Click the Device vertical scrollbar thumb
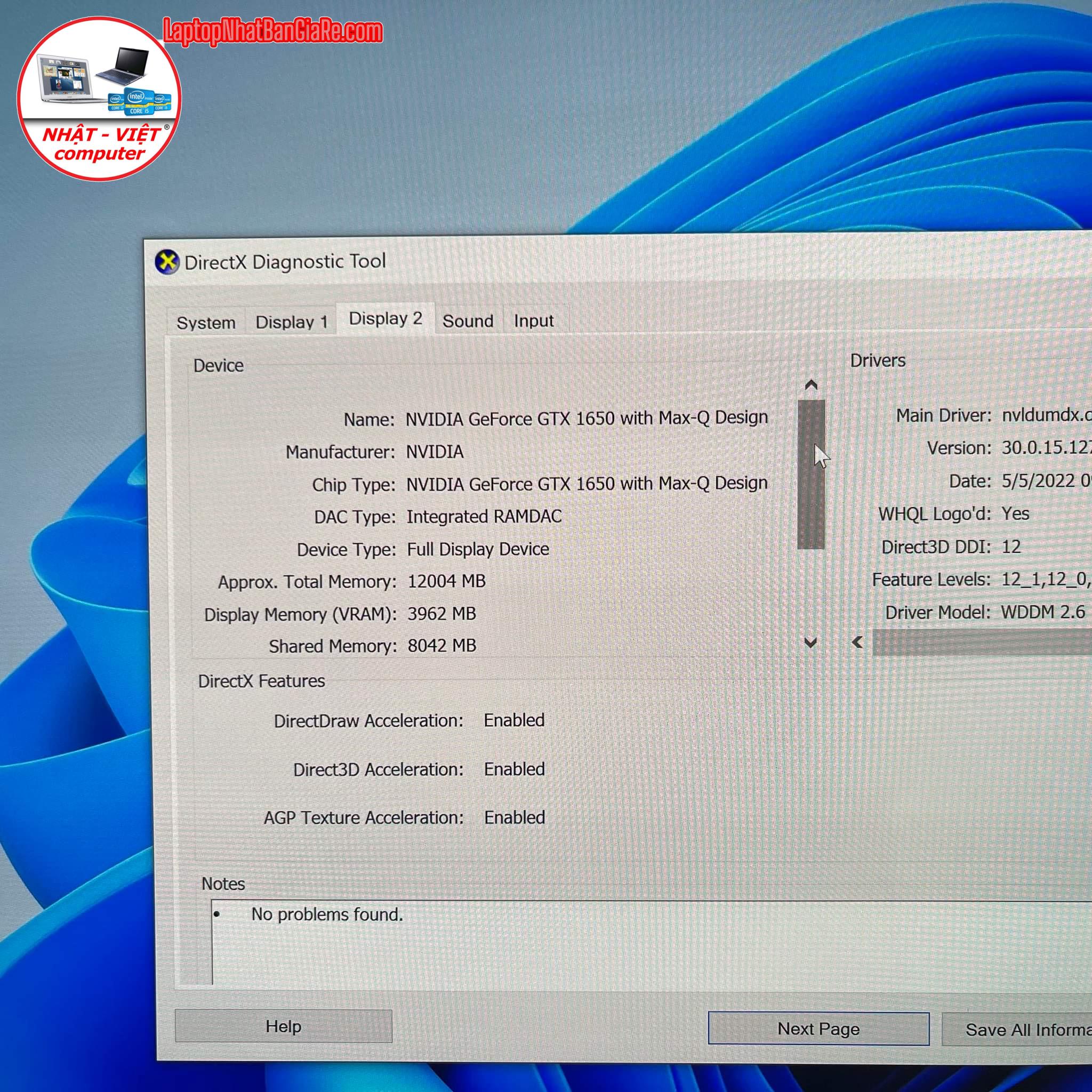Image resolution: width=1092 pixels, height=1092 pixels. [810, 473]
